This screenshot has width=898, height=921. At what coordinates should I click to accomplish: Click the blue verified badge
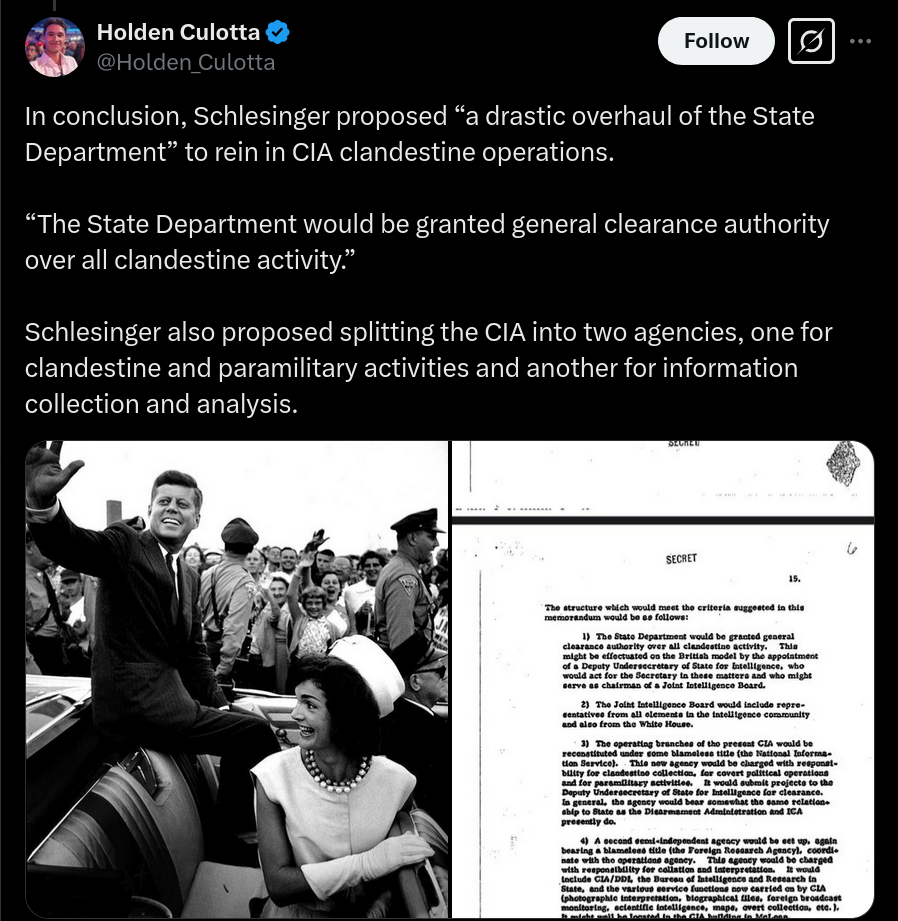278,32
